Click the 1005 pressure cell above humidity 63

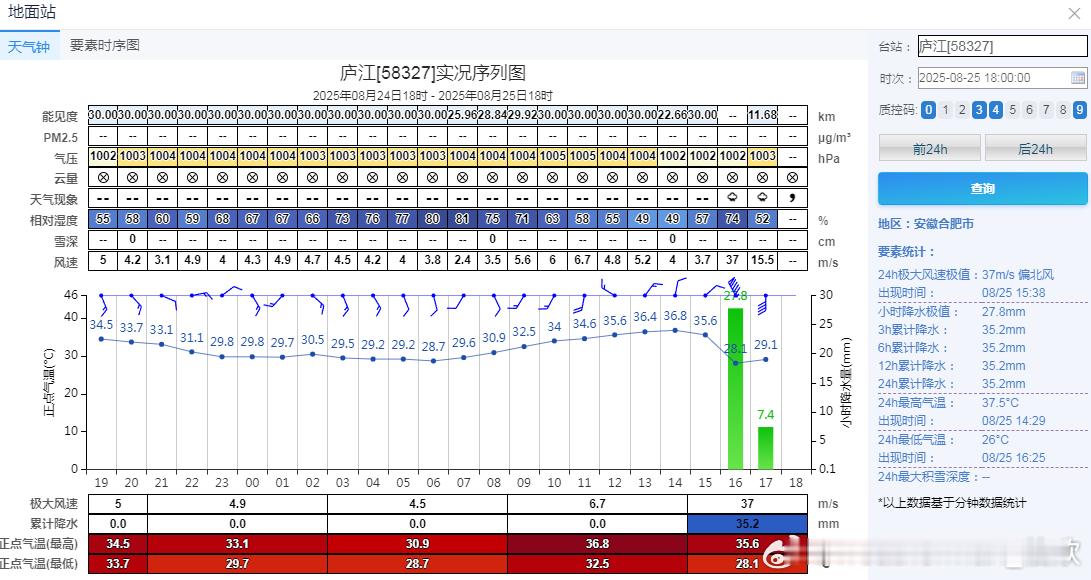pos(552,156)
